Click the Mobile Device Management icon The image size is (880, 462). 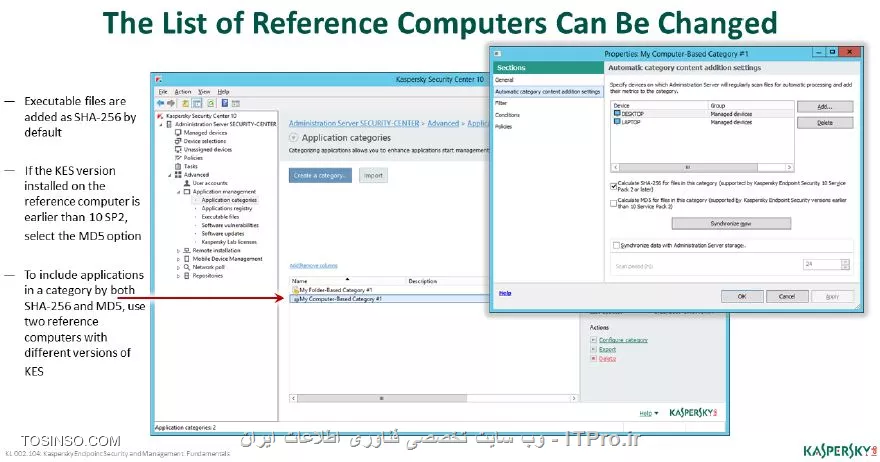[x=187, y=259]
